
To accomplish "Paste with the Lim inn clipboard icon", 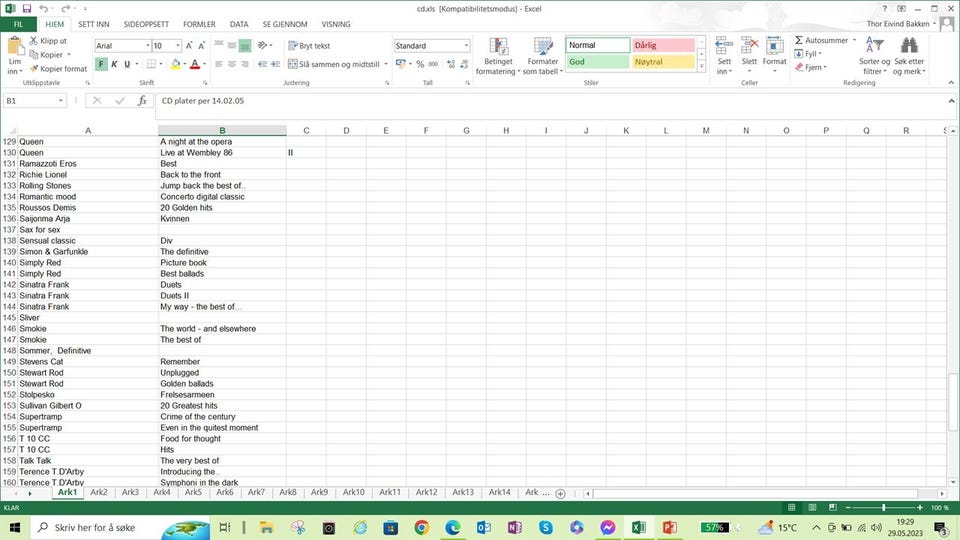I will [x=15, y=47].
